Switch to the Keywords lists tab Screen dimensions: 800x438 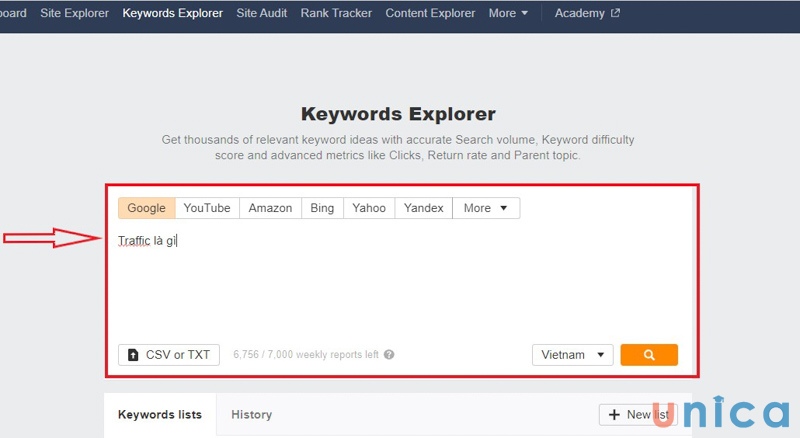pos(160,415)
